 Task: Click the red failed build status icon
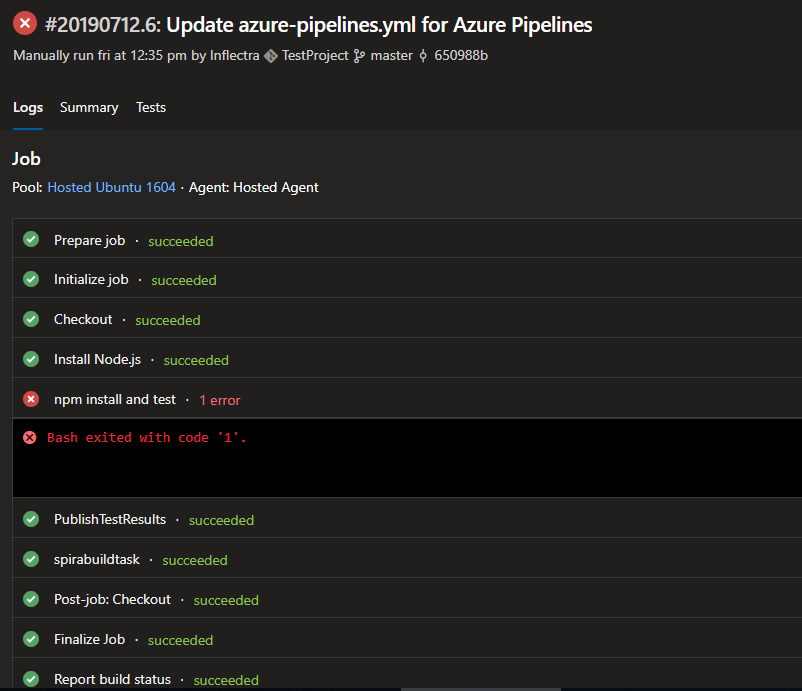25,24
